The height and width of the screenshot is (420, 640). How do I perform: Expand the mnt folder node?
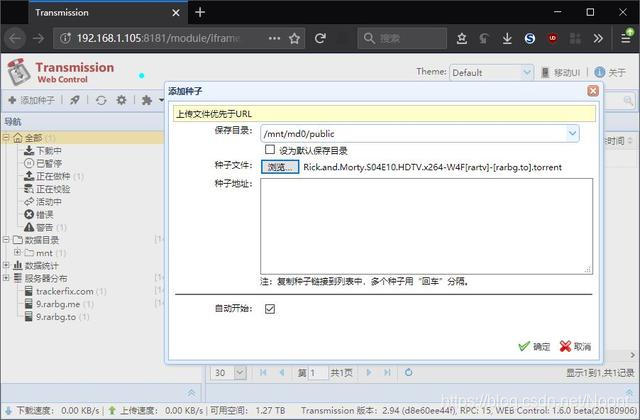click(x=17, y=253)
